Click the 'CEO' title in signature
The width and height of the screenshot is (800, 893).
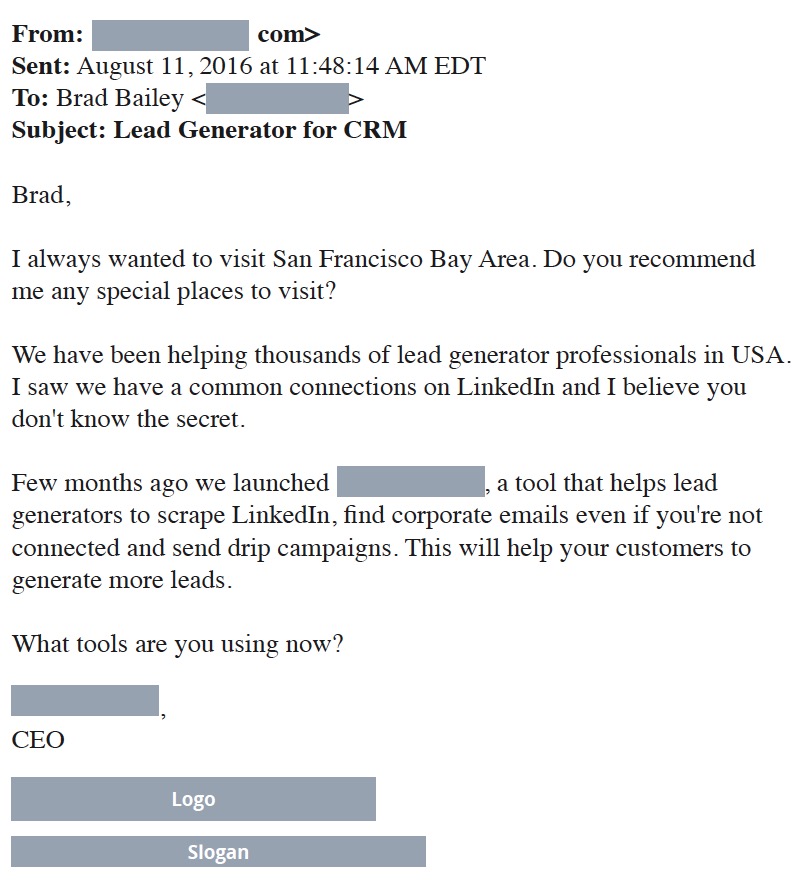(x=38, y=739)
